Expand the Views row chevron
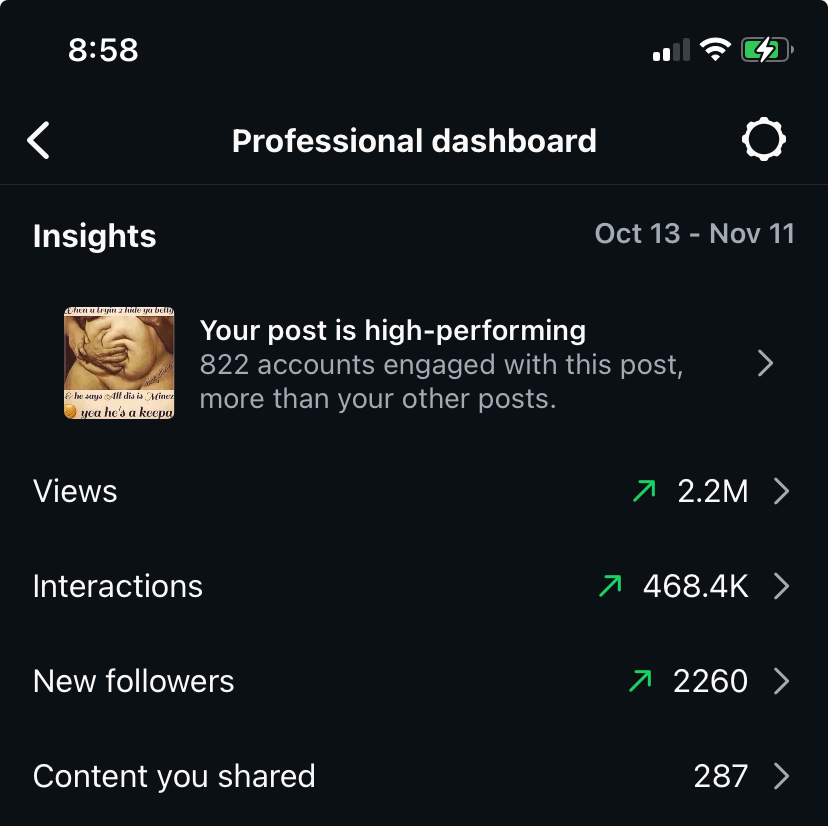 (x=782, y=491)
